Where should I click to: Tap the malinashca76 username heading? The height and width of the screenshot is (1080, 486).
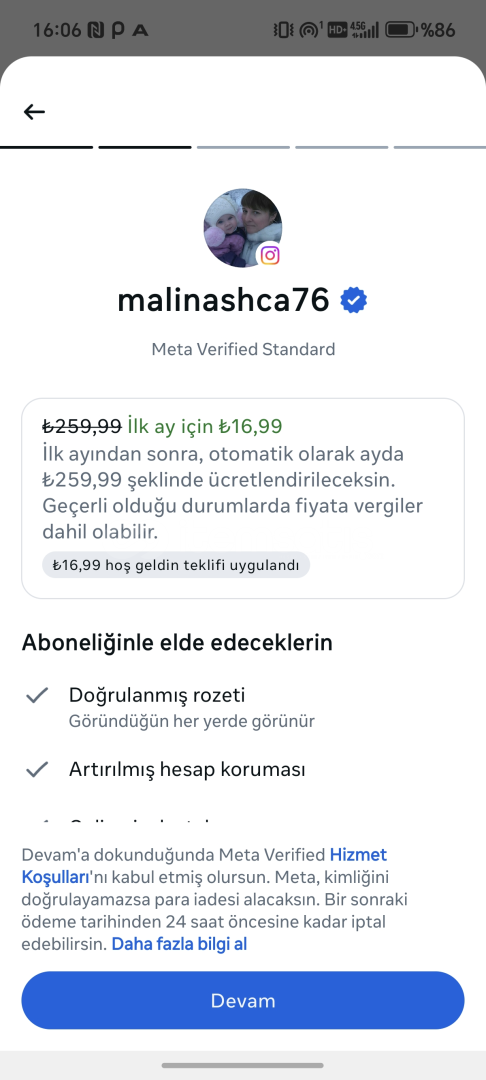pos(224,300)
